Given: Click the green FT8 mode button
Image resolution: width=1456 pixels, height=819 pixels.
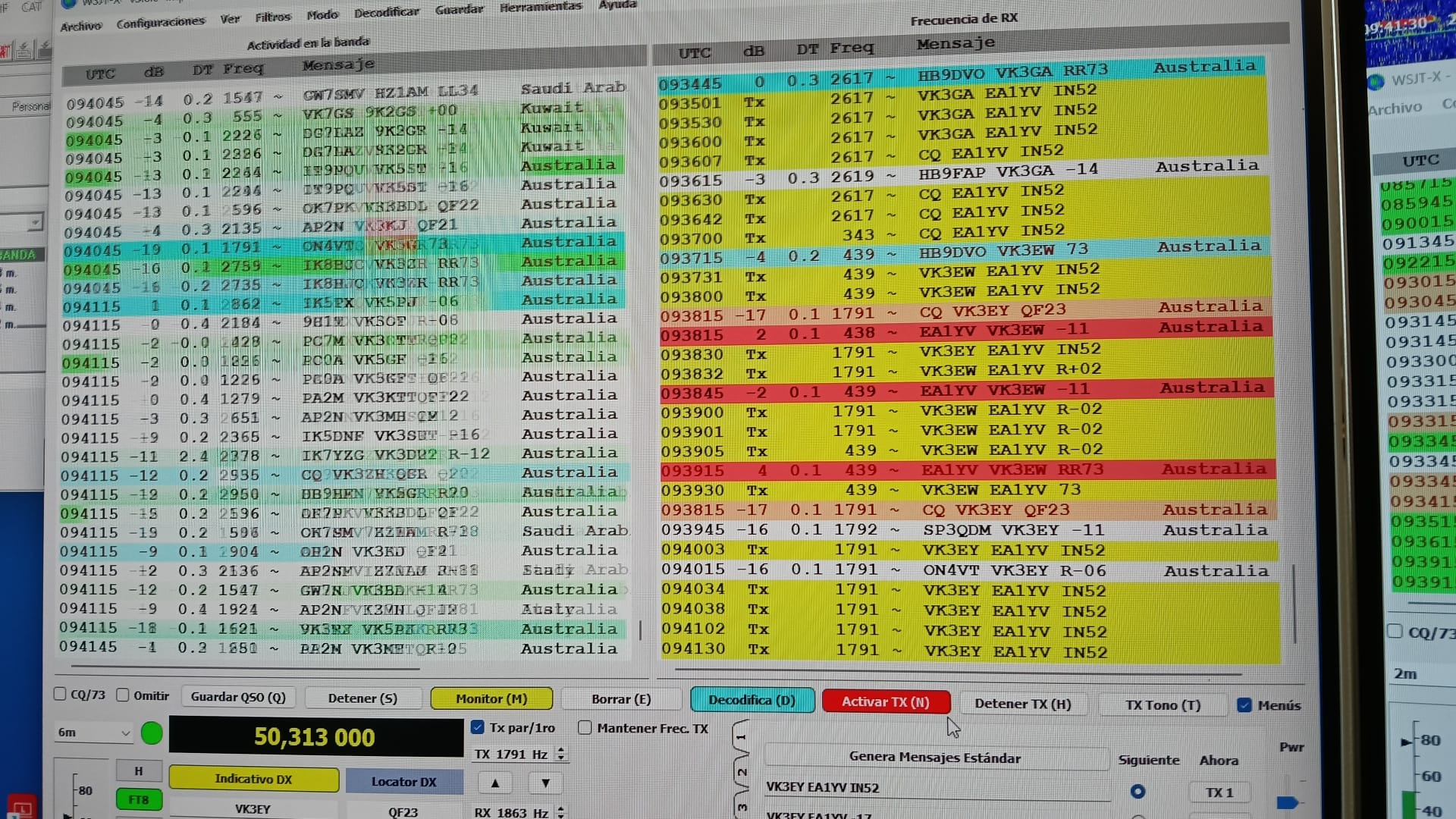Looking at the screenshot, I should coord(139,799).
